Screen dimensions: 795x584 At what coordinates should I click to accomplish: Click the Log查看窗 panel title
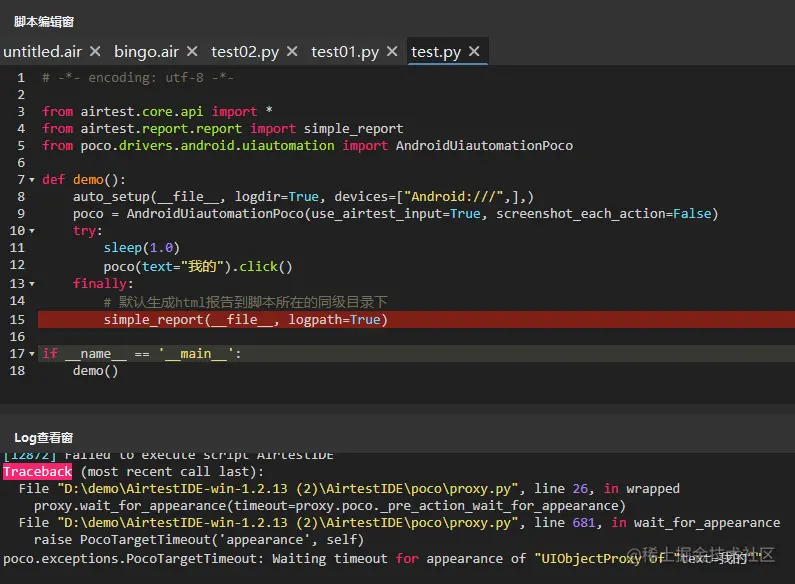click(x=44, y=437)
